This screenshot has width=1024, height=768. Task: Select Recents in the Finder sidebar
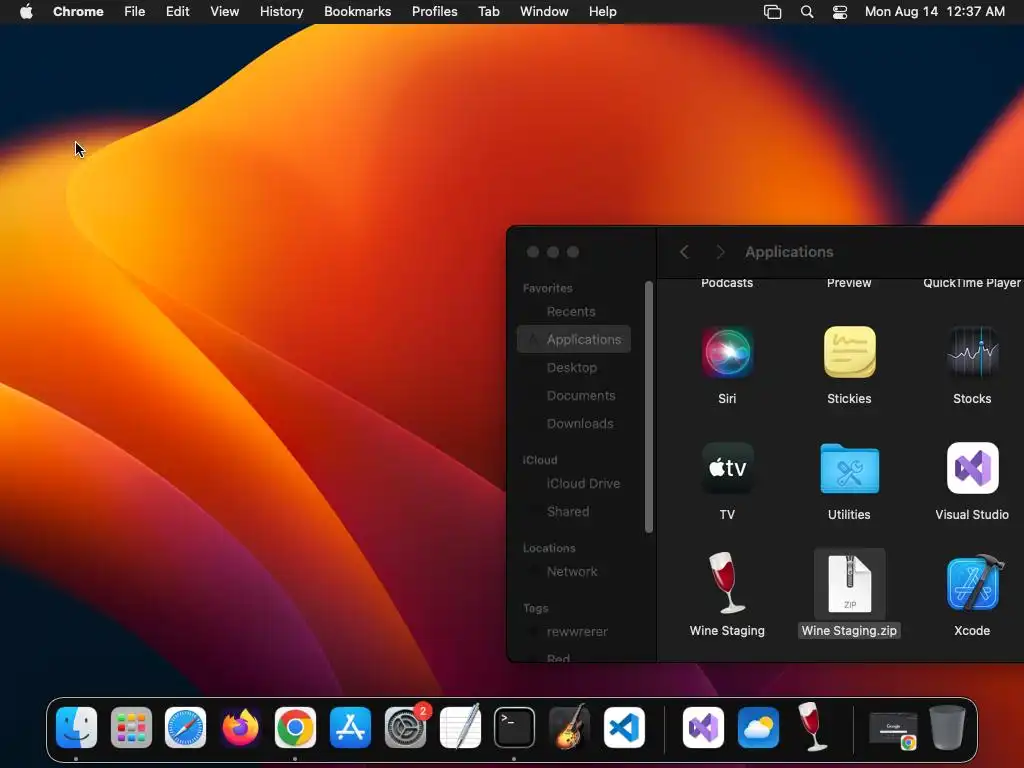pos(573,312)
